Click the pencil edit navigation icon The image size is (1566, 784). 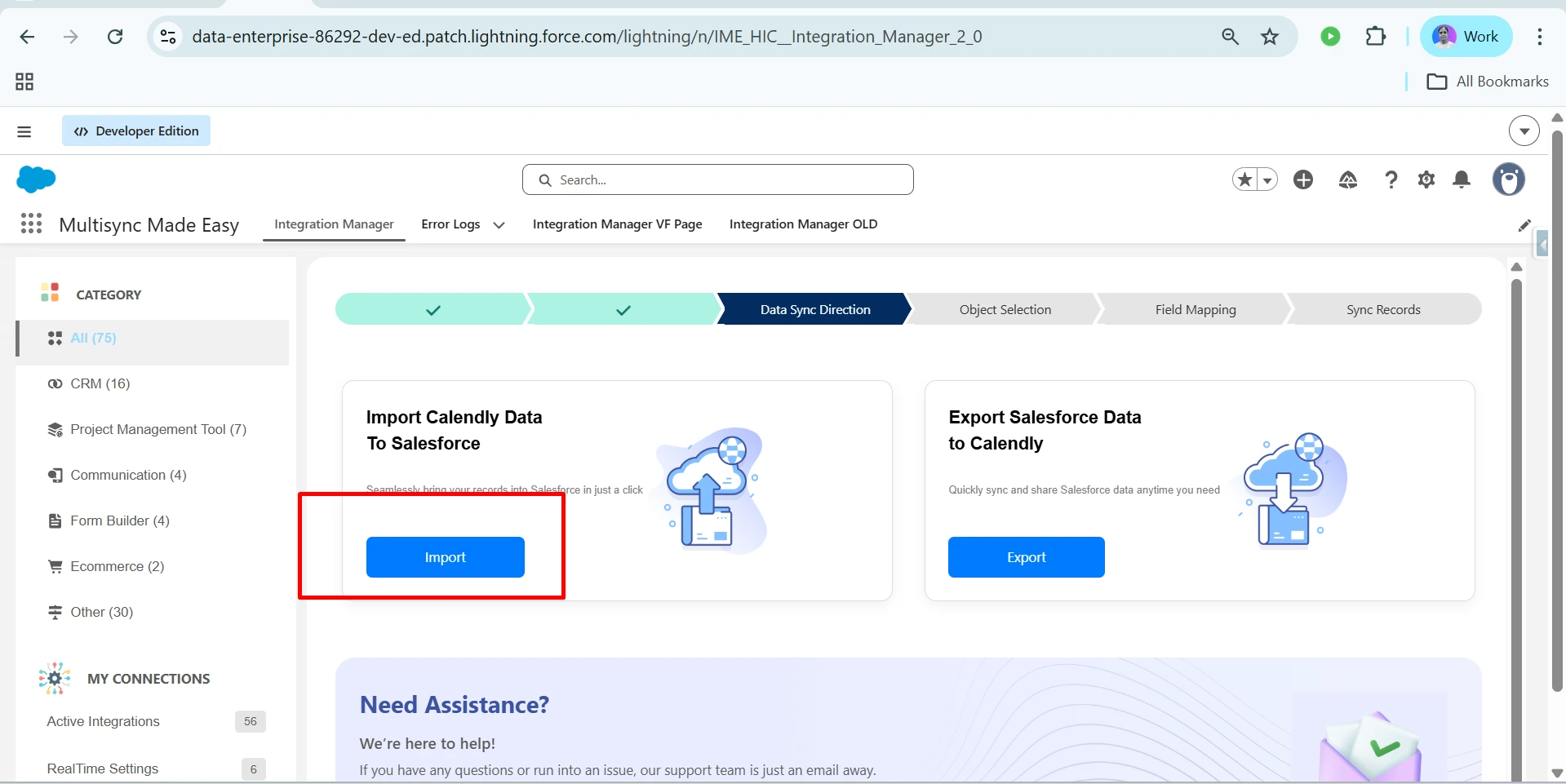[1524, 225]
